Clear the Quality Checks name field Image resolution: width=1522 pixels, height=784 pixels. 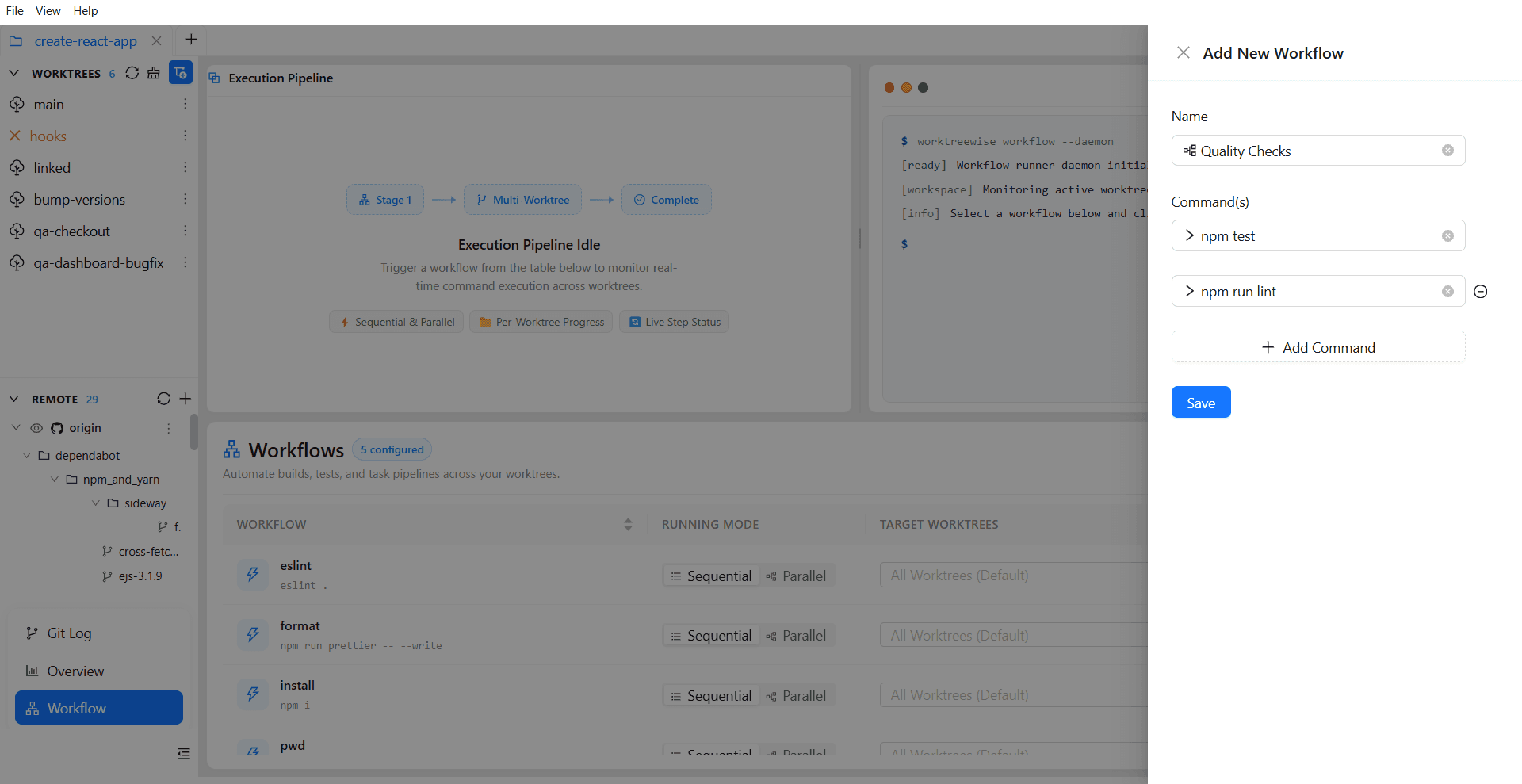coord(1447,151)
